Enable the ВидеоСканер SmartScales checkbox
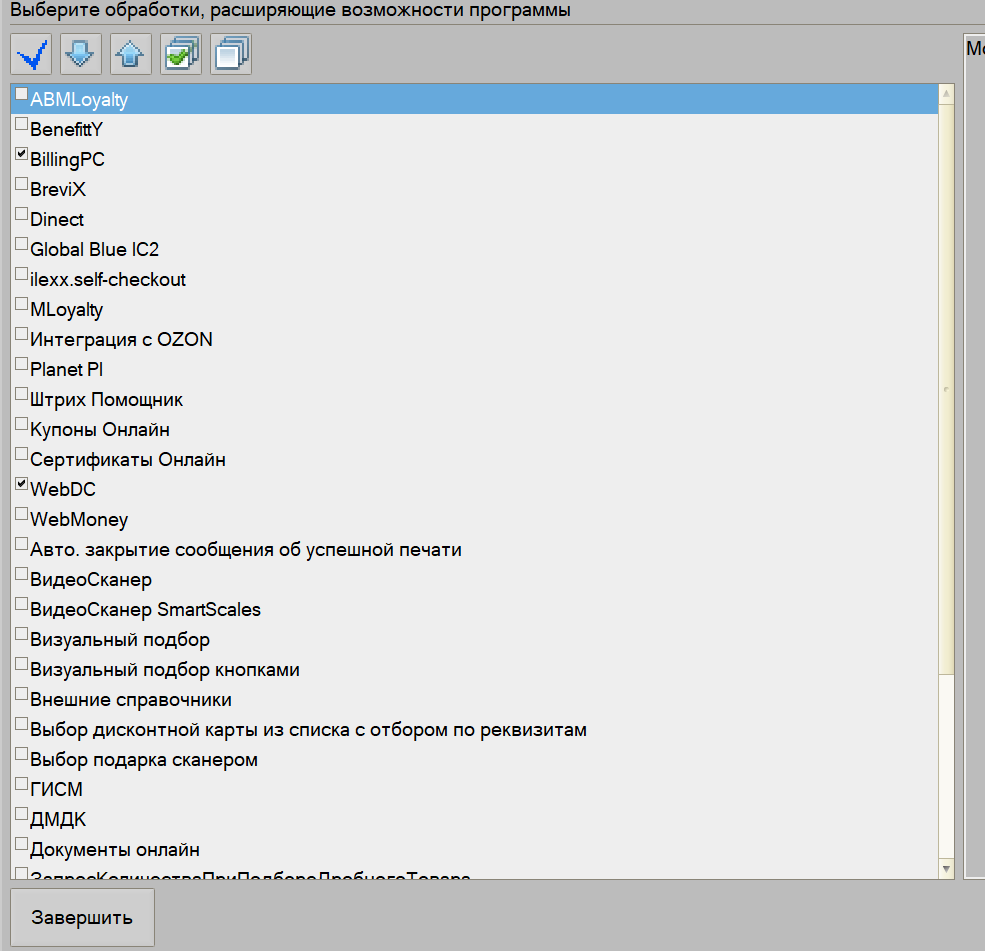The height and width of the screenshot is (951, 985). click(x=21, y=605)
